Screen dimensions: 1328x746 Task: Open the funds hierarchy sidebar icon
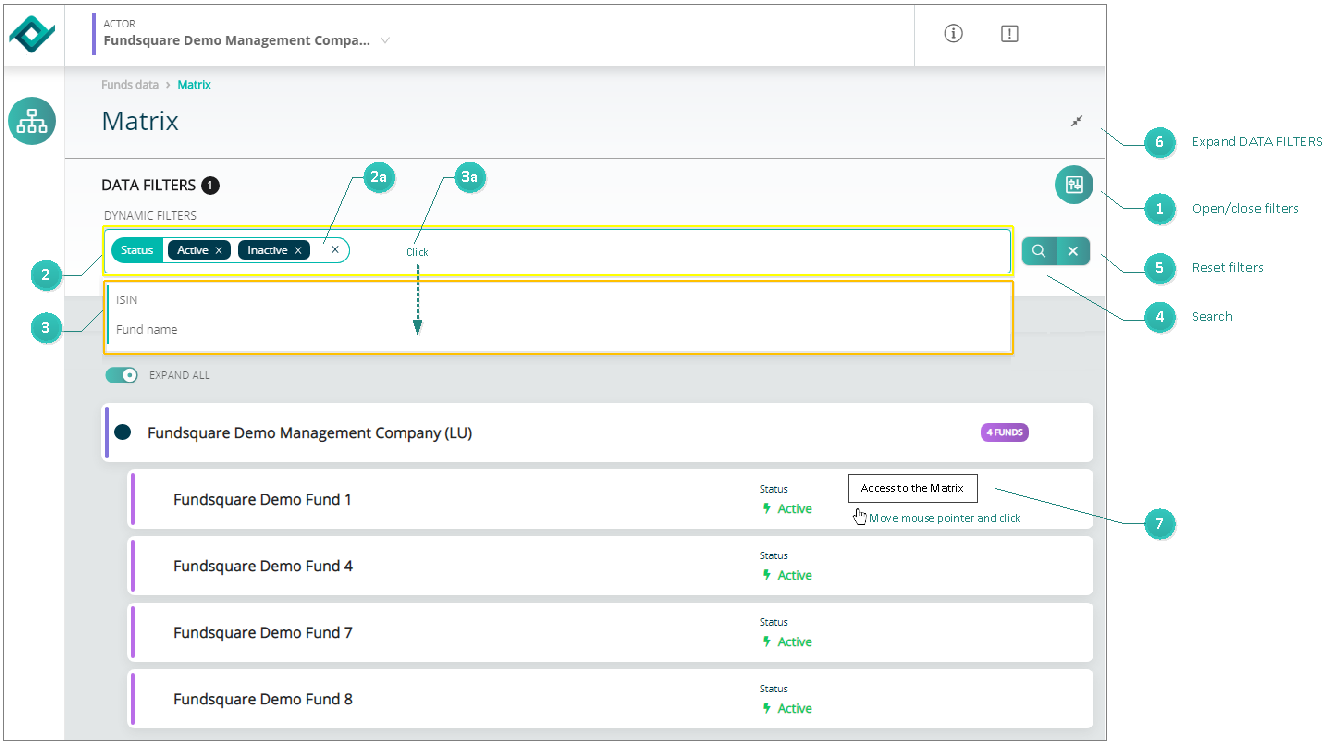pos(33,121)
